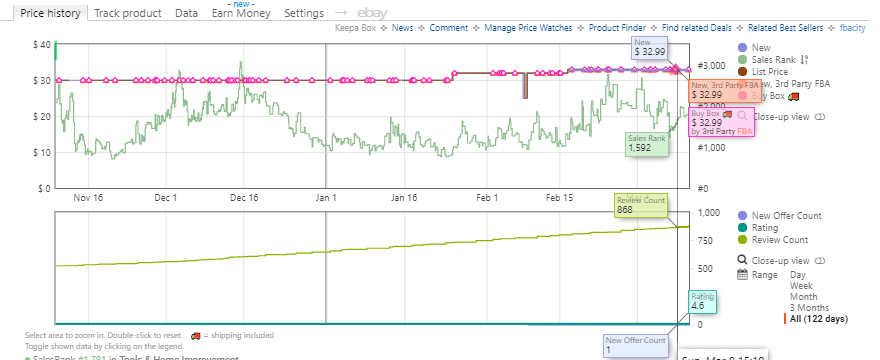Toggle the Buy Box legend entry
The height and width of the screenshot is (360, 880).
[768, 96]
